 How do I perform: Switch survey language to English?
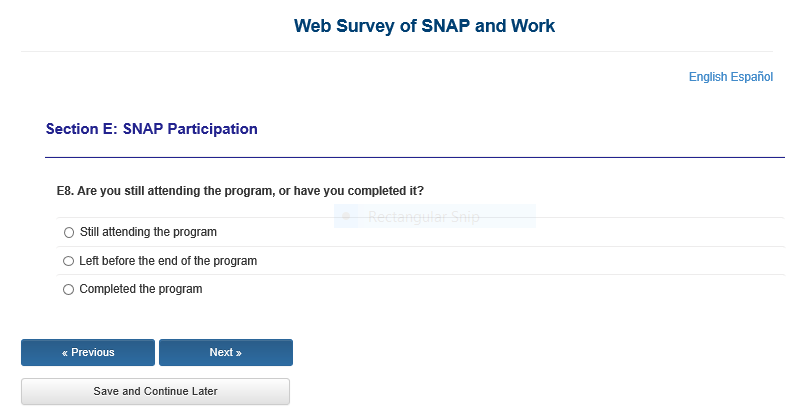click(709, 77)
